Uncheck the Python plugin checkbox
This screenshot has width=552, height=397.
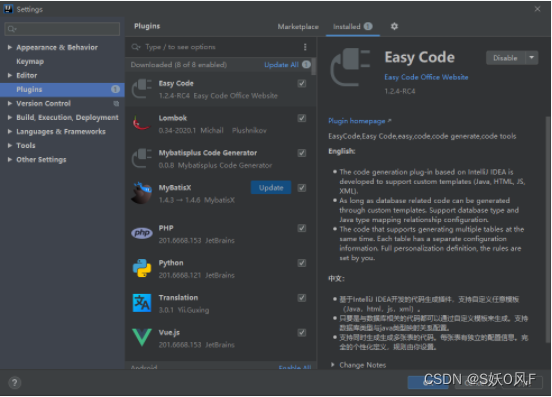[302, 263]
